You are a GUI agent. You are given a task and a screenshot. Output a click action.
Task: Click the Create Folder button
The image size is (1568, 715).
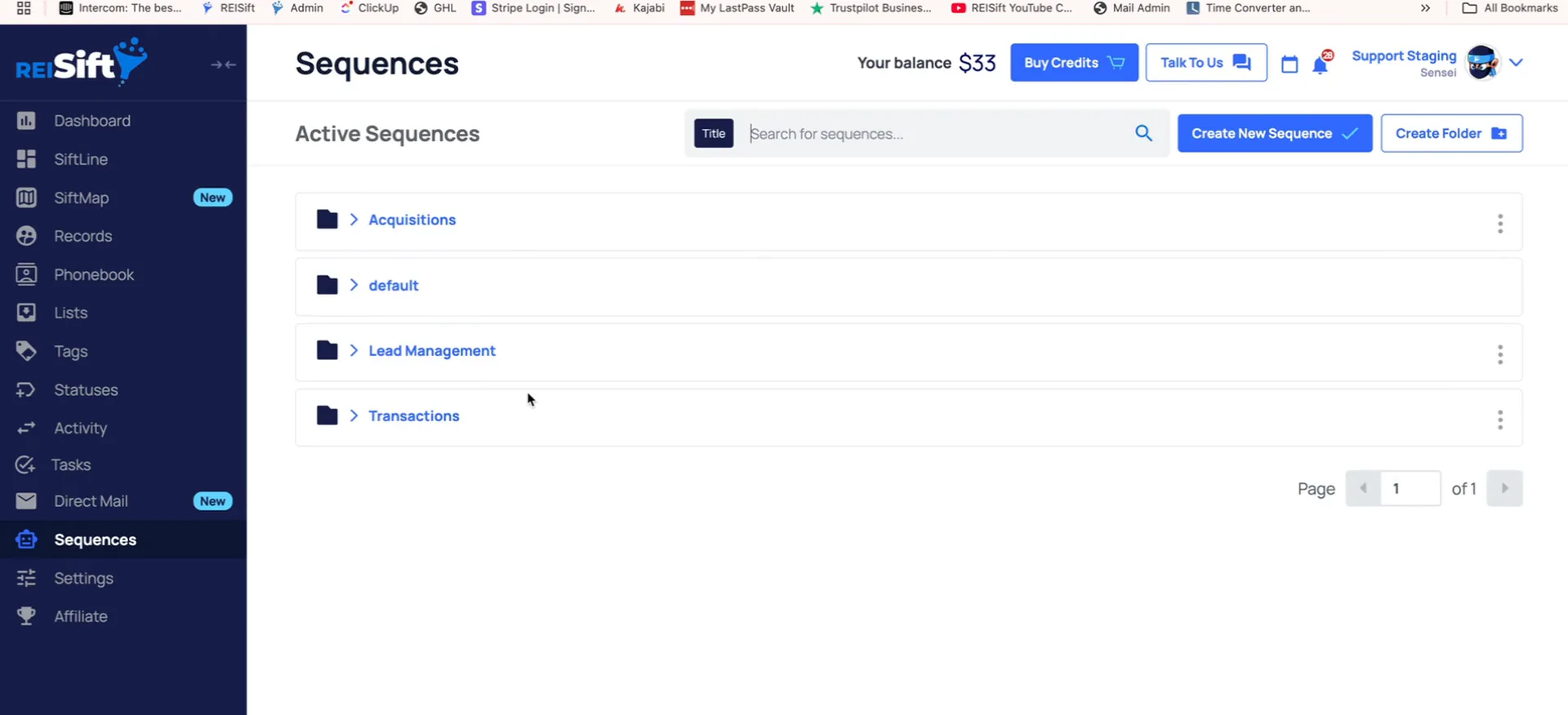coord(1451,133)
